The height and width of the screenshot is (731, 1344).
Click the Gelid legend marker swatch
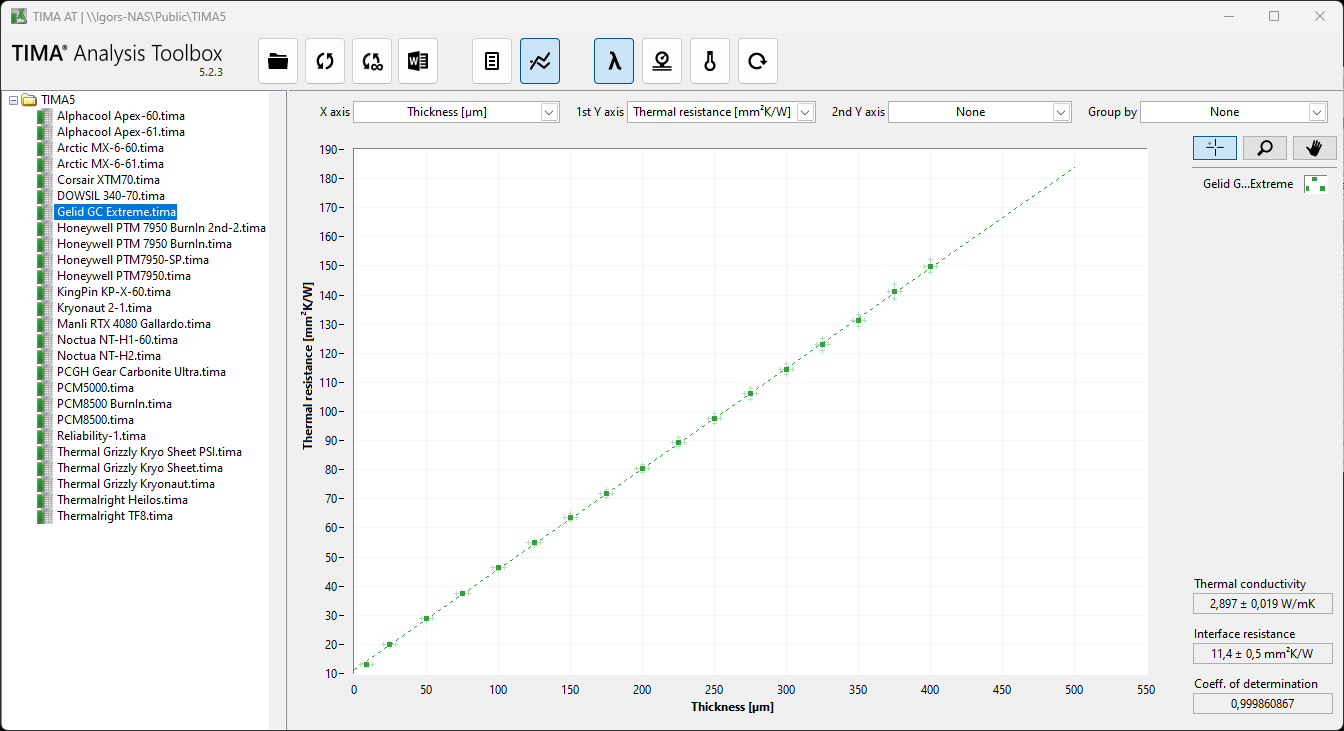(1315, 183)
